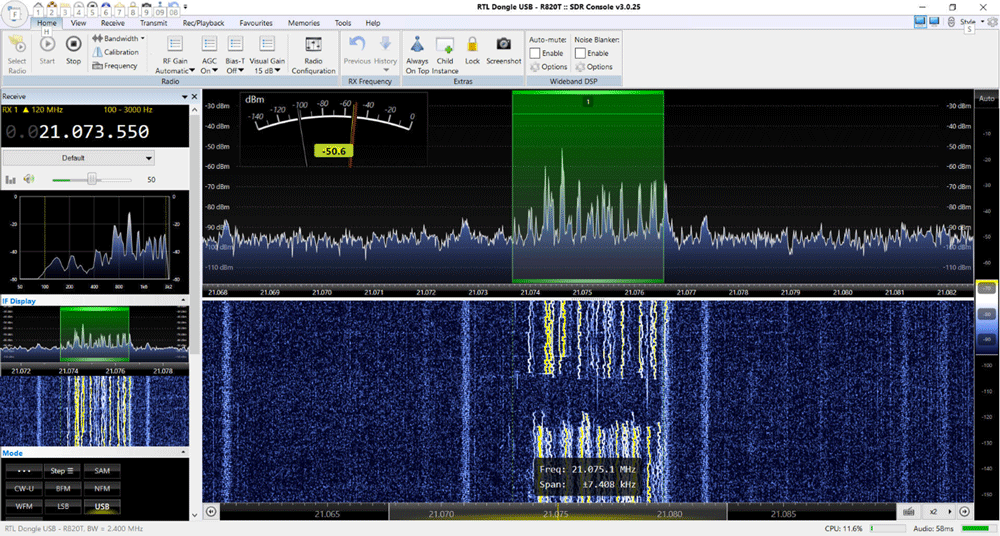The width and height of the screenshot is (1000, 536).
Task: Open the Bias-T Off dropdown
Action: tap(235, 55)
